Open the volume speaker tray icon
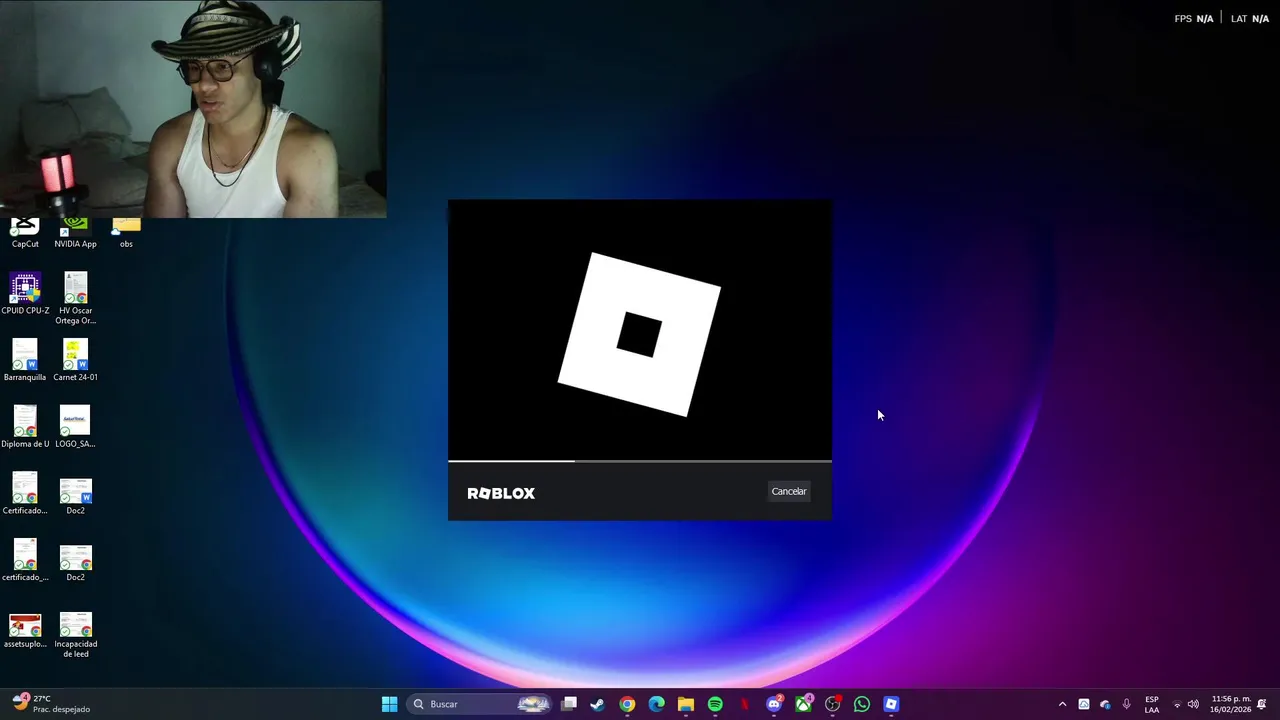Image resolution: width=1280 pixels, height=720 pixels. [x=1193, y=704]
